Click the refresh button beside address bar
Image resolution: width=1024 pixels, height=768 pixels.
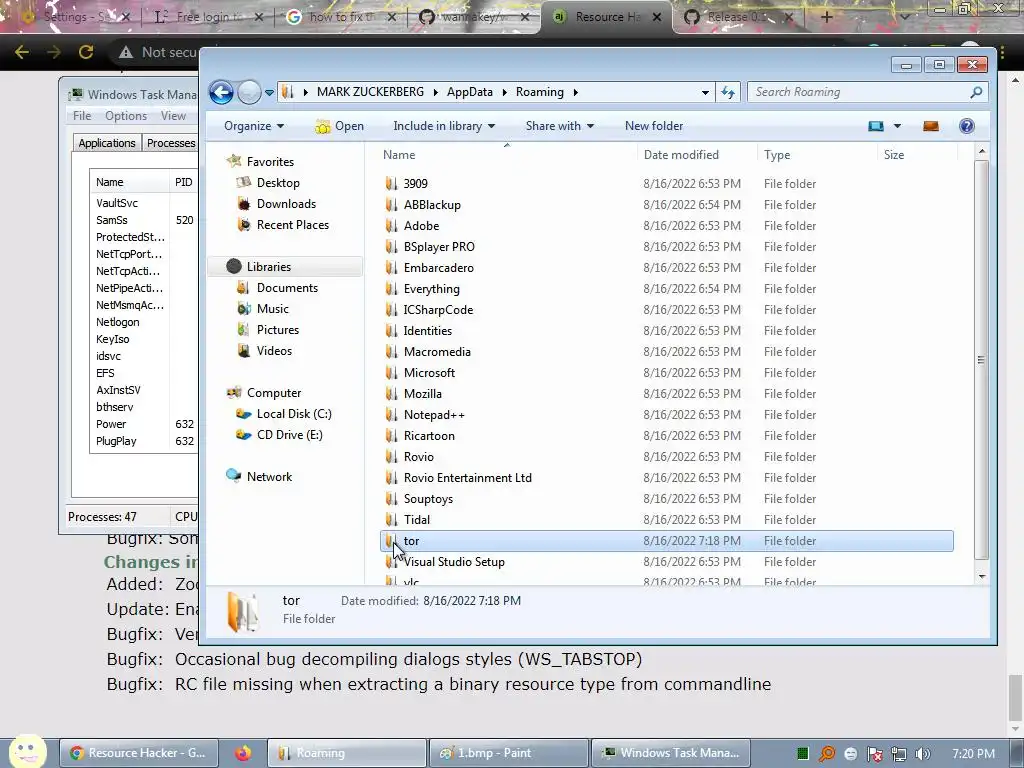point(728,92)
